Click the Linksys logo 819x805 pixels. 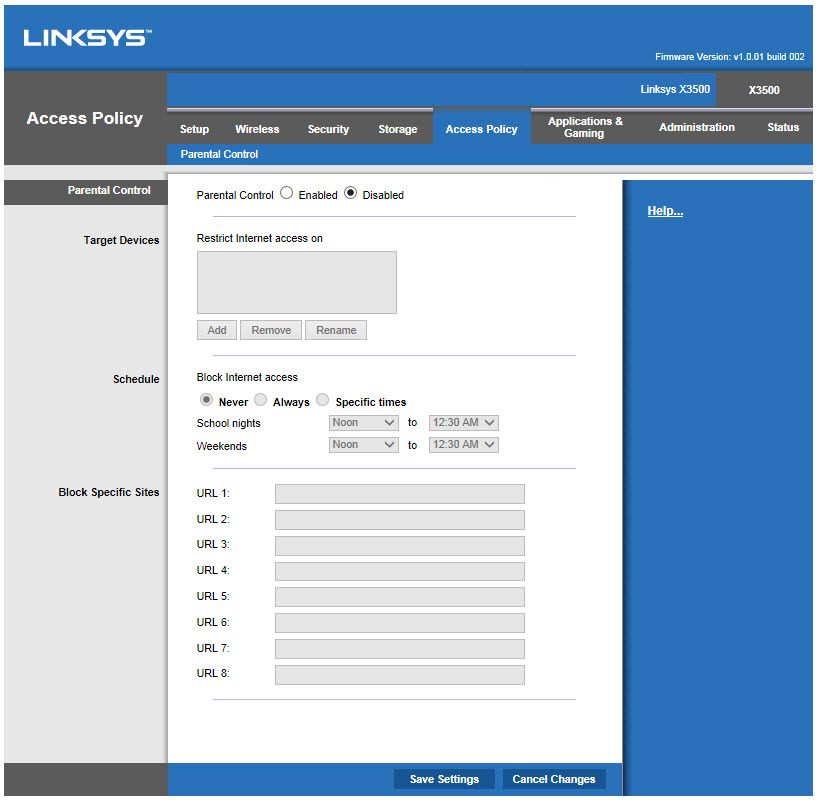(87, 38)
